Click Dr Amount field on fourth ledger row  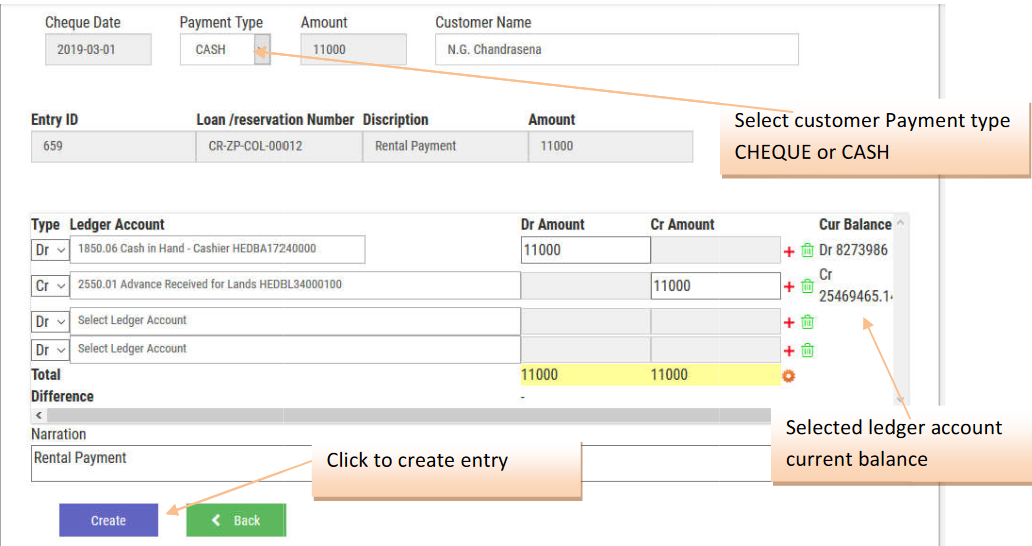586,350
